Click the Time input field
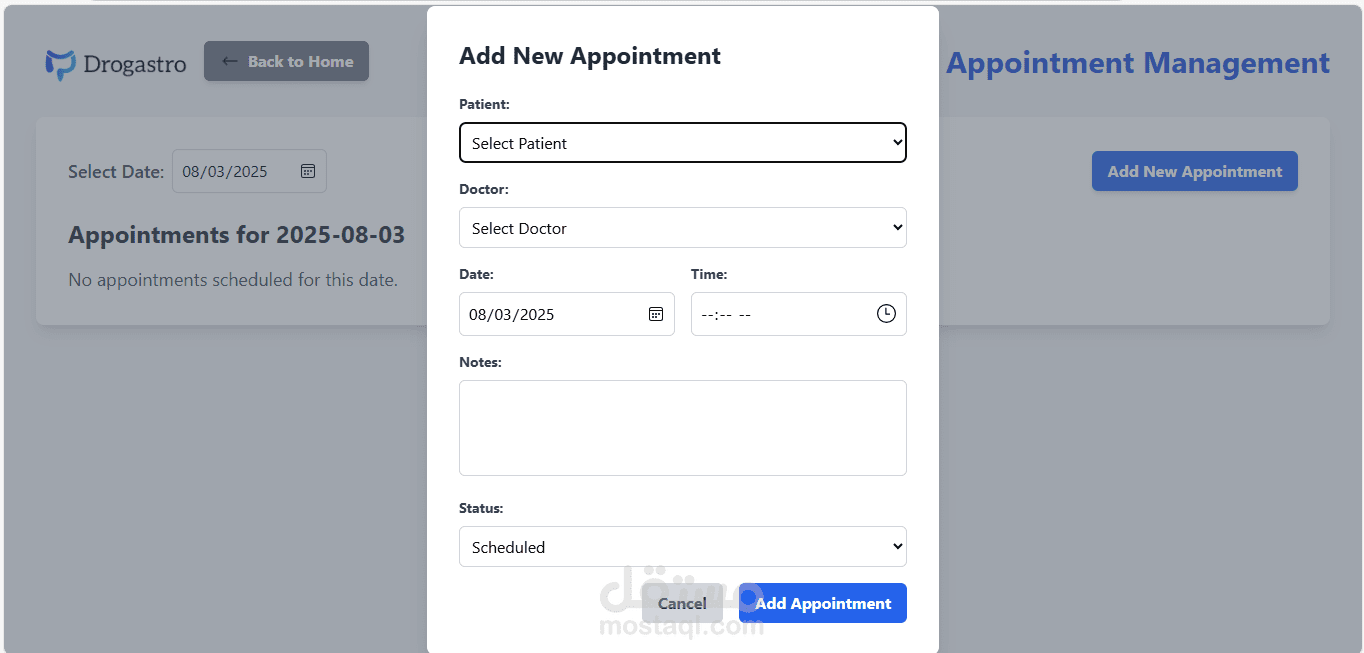1364x653 pixels. [x=799, y=314]
